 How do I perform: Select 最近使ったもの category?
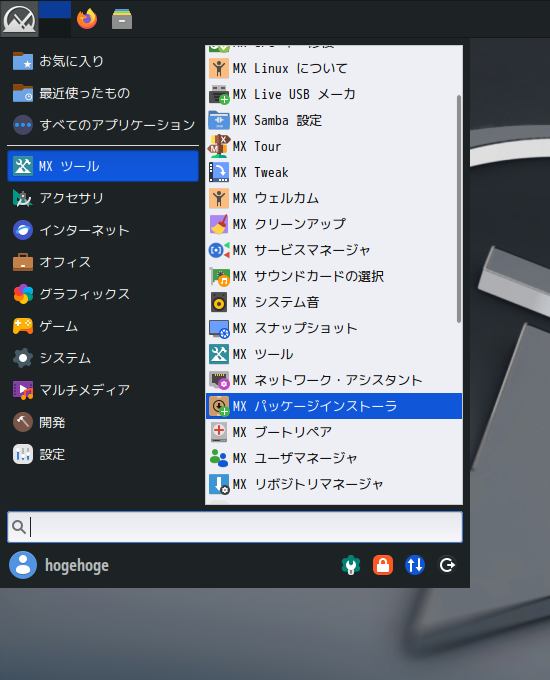coord(103,93)
